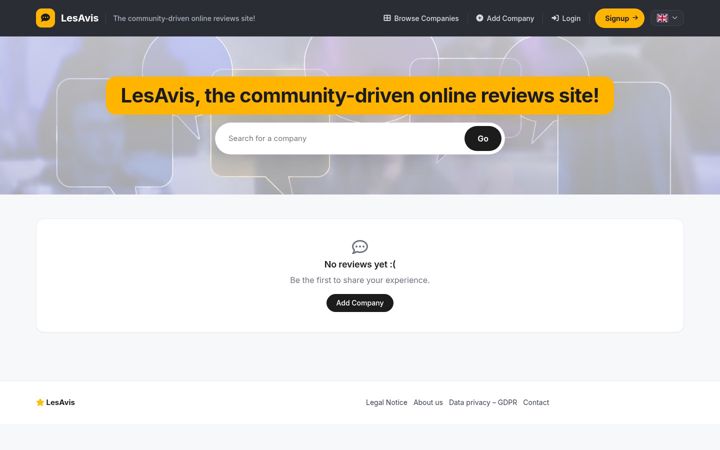Click the LesAvis yellow chat logo icon

(45, 18)
